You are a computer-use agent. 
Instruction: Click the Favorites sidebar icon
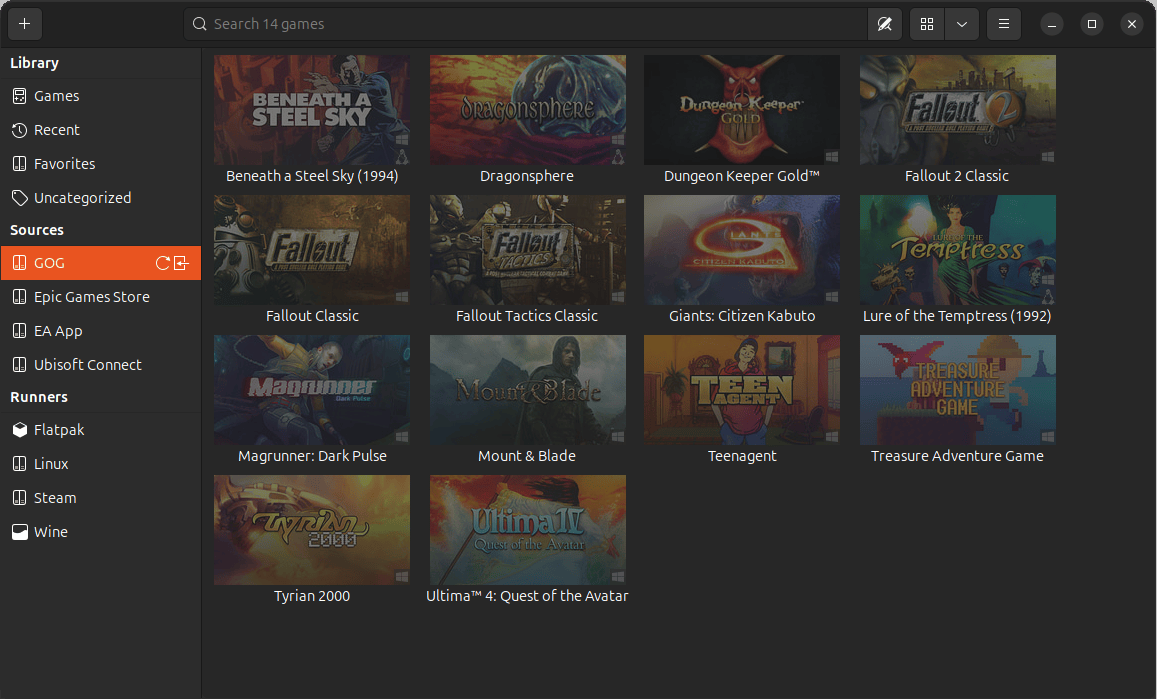pyautogui.click(x=19, y=164)
